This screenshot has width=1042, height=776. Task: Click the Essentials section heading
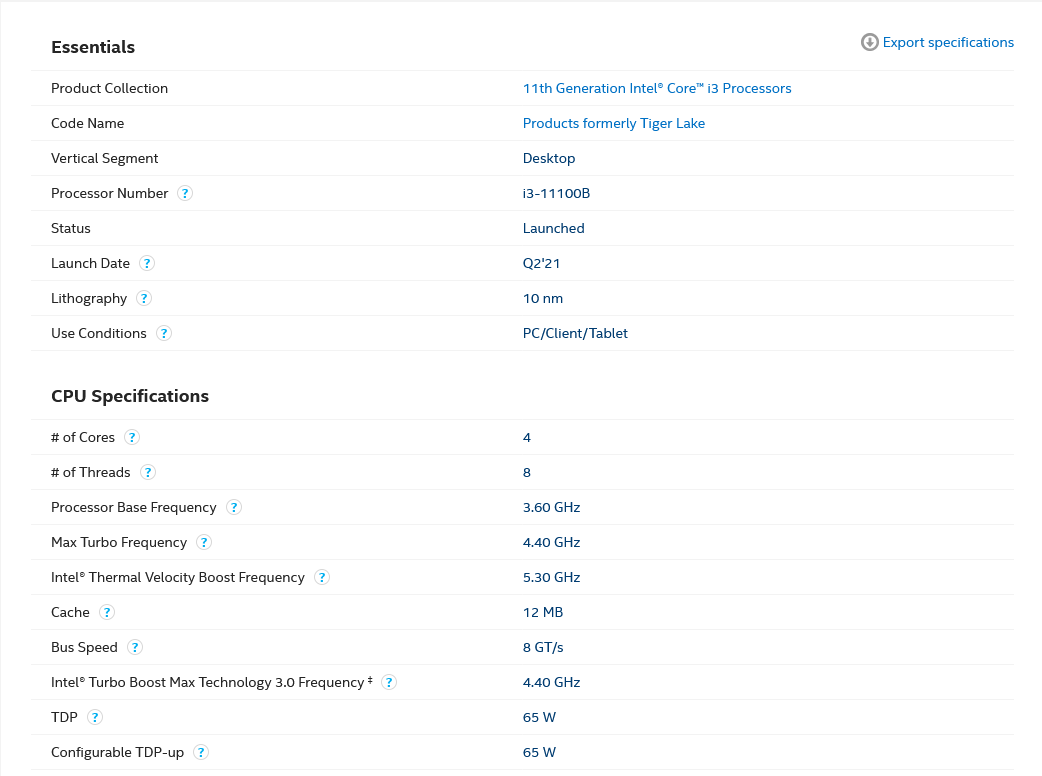(93, 47)
